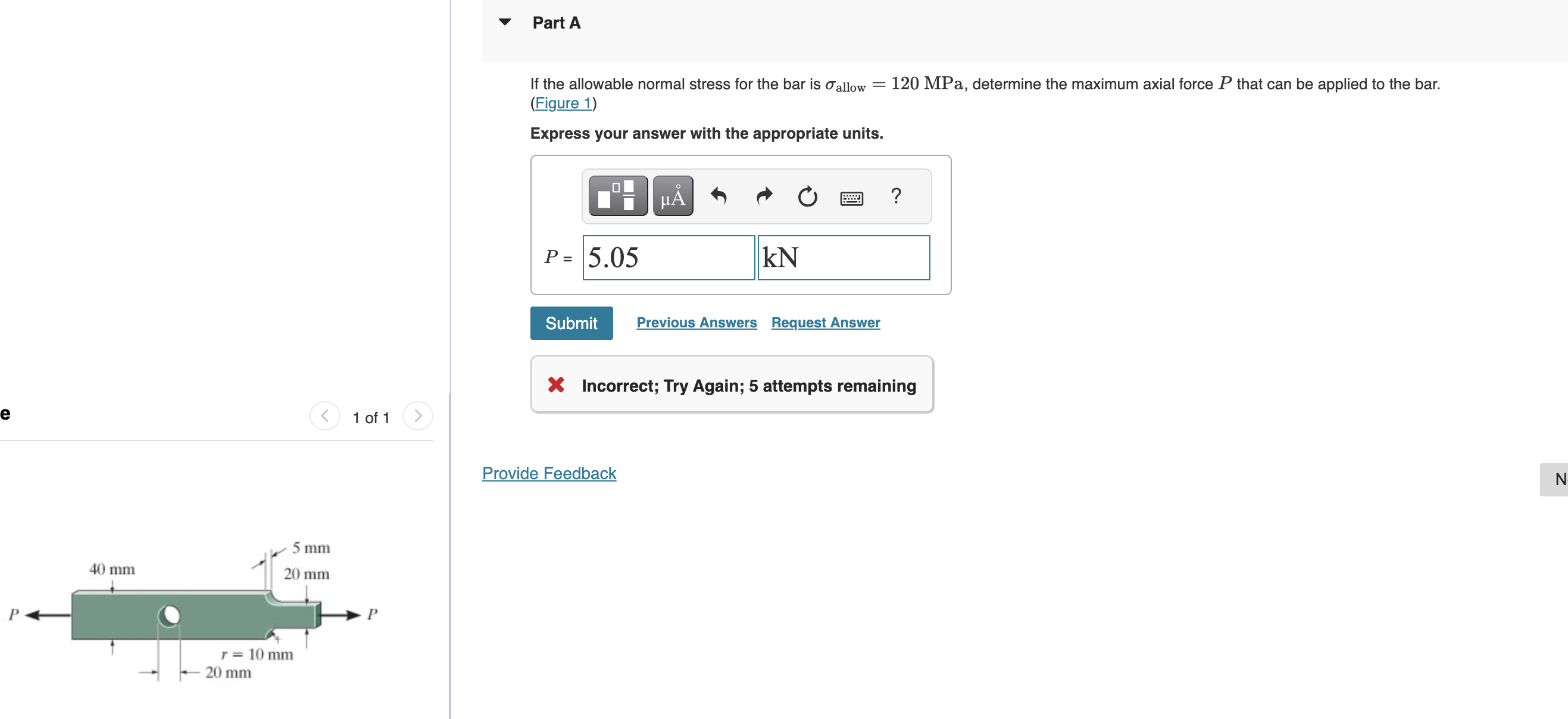Click the previous page arrow button
Screen dimensions: 1568x719
point(326,414)
